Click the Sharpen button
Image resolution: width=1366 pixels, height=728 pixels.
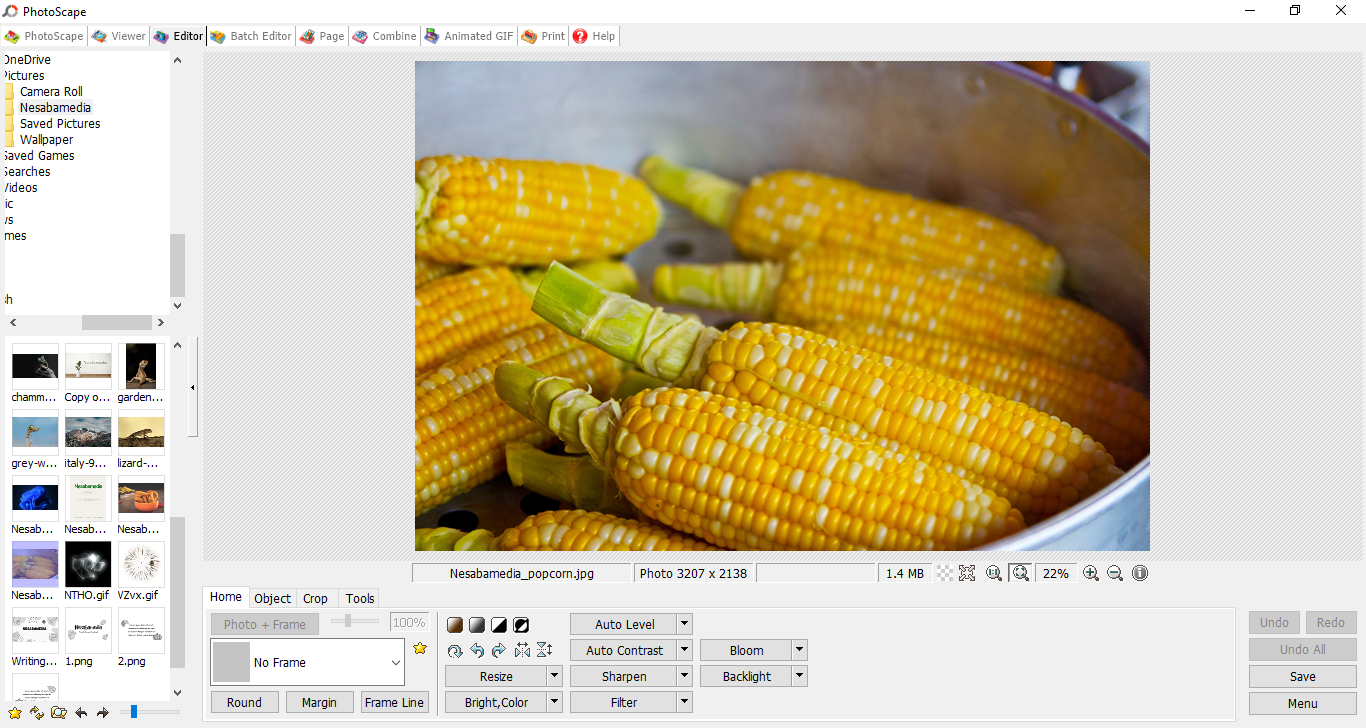623,676
